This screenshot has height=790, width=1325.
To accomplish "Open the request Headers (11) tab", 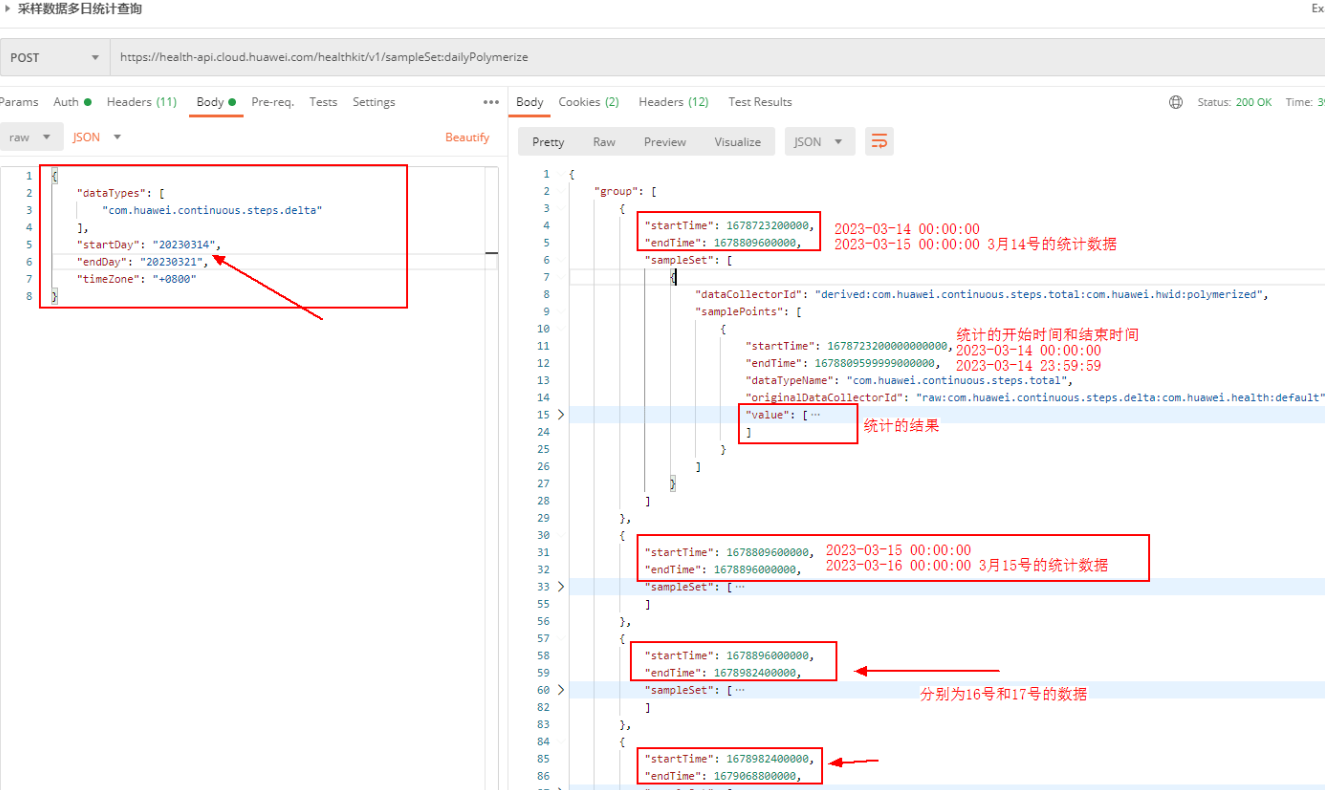I will click(x=142, y=102).
